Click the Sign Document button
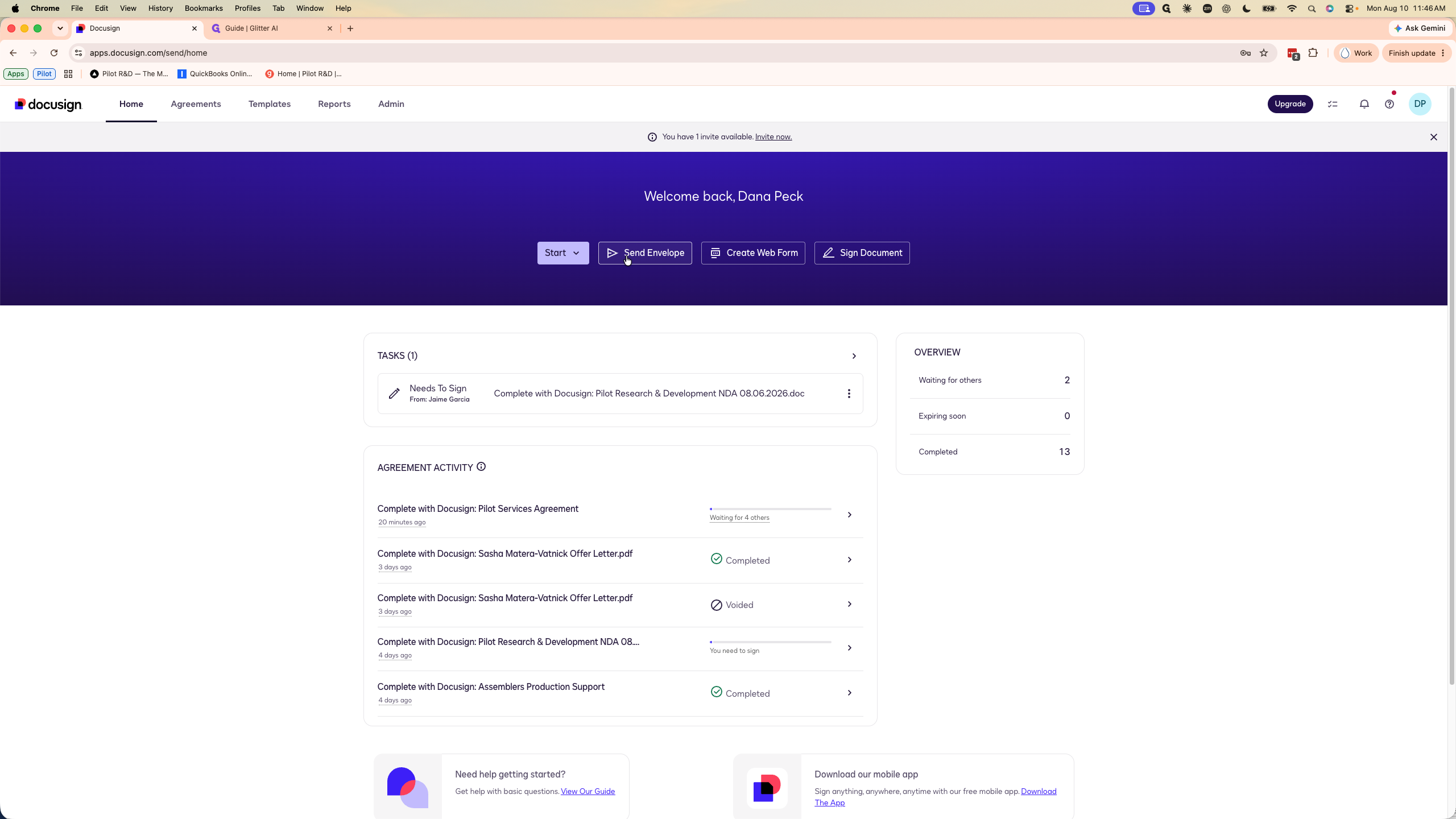Viewport: 1456px width, 819px height. pyautogui.click(x=862, y=253)
